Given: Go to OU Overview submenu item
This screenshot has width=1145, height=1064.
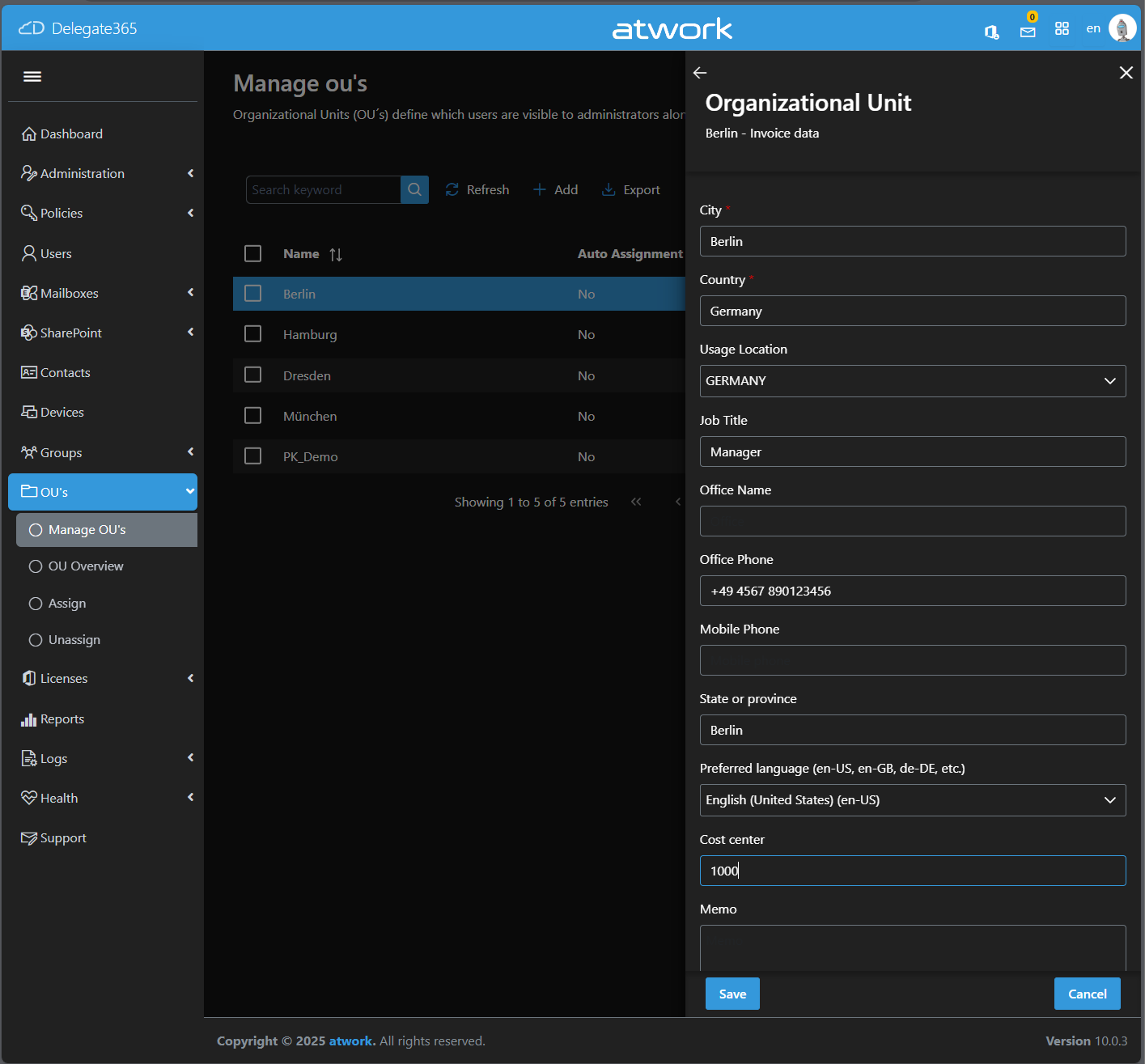Looking at the screenshot, I should [86, 566].
